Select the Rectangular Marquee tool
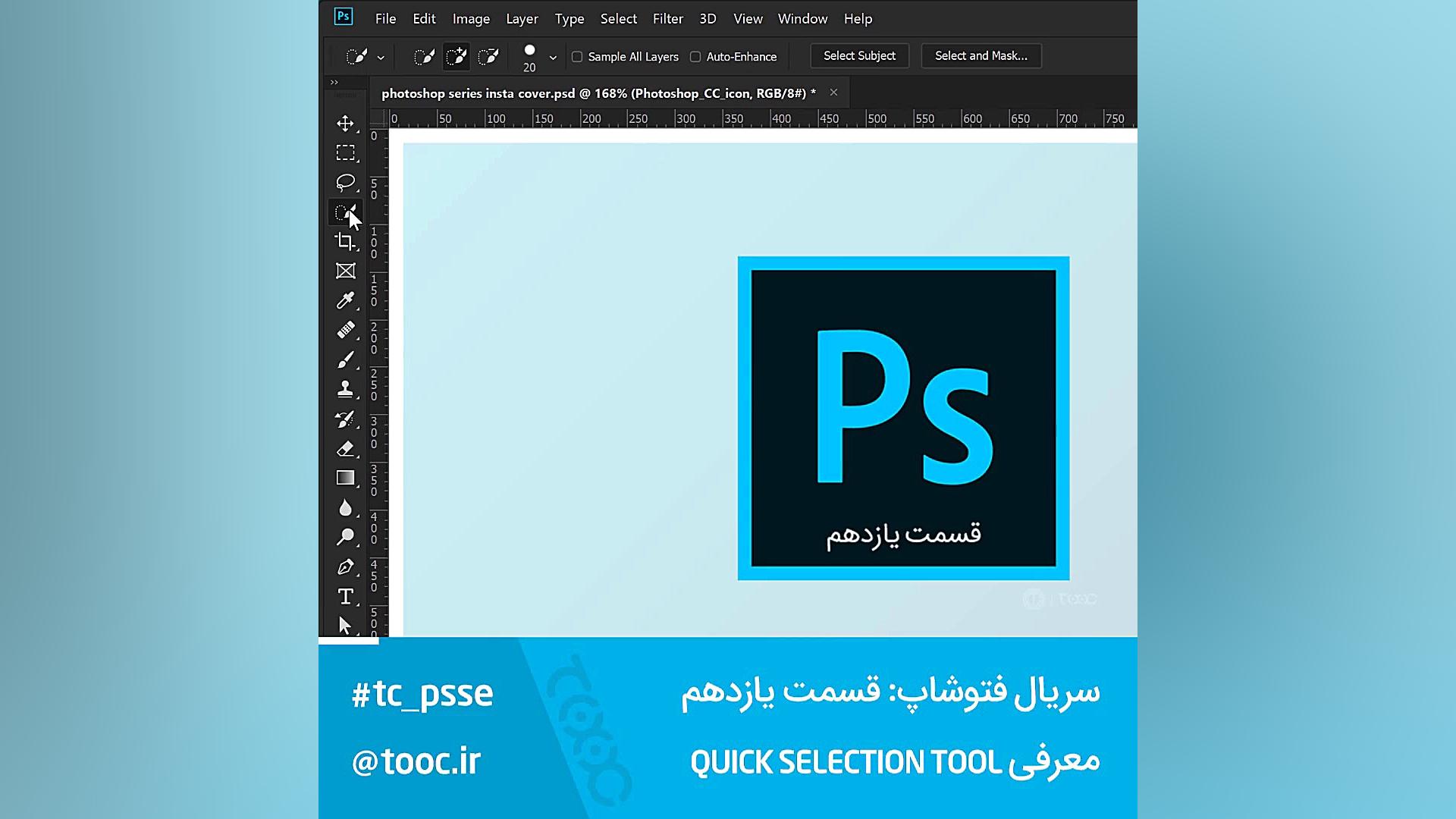1456x819 pixels. coord(345,153)
